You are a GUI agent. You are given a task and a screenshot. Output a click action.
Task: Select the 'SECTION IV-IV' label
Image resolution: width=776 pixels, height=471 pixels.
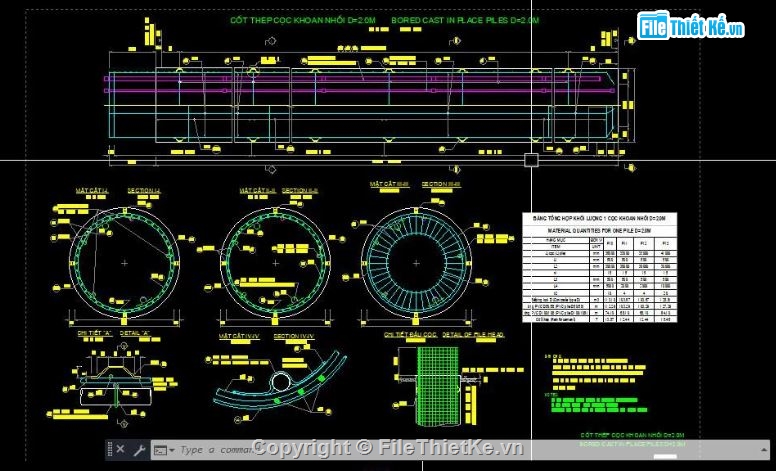(x=294, y=336)
